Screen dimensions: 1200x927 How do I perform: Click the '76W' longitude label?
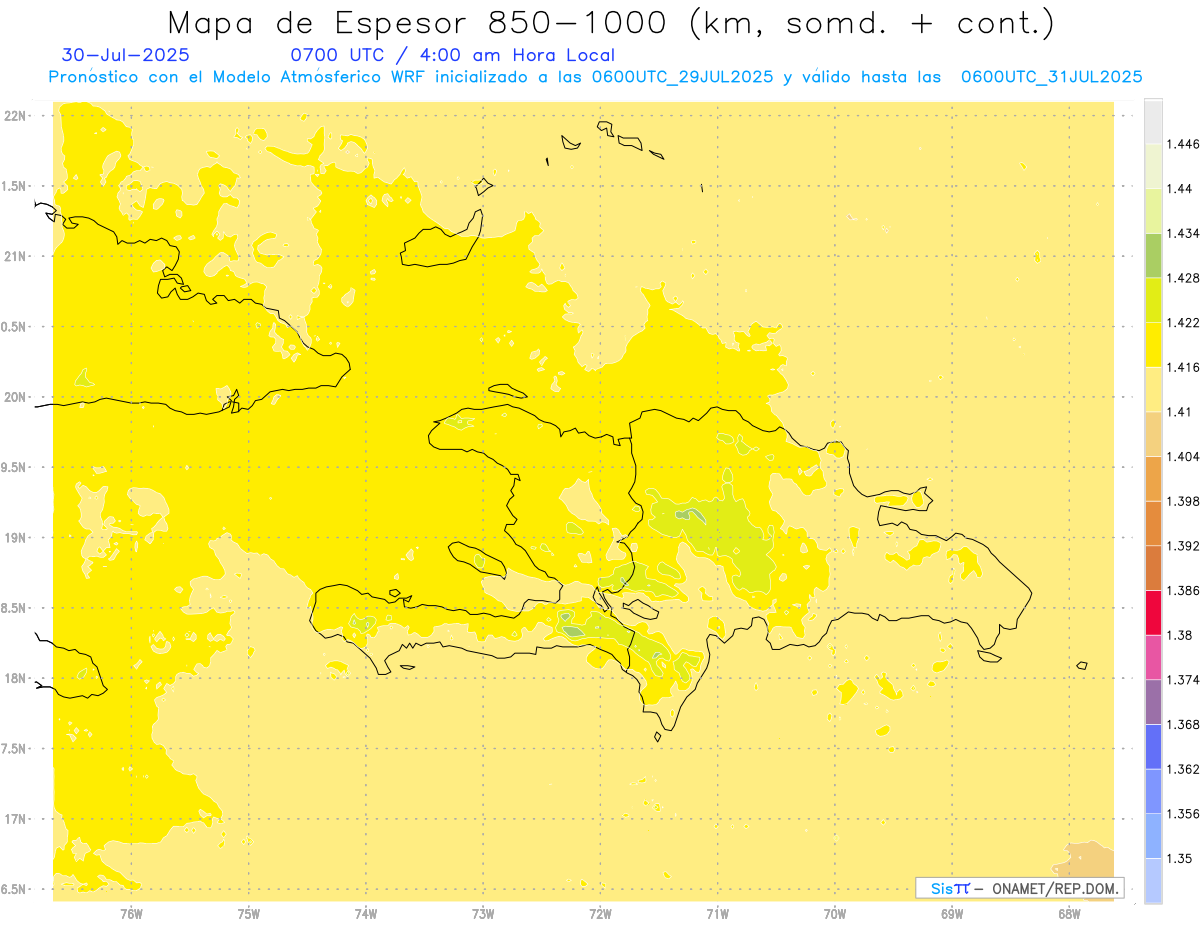[x=131, y=913]
